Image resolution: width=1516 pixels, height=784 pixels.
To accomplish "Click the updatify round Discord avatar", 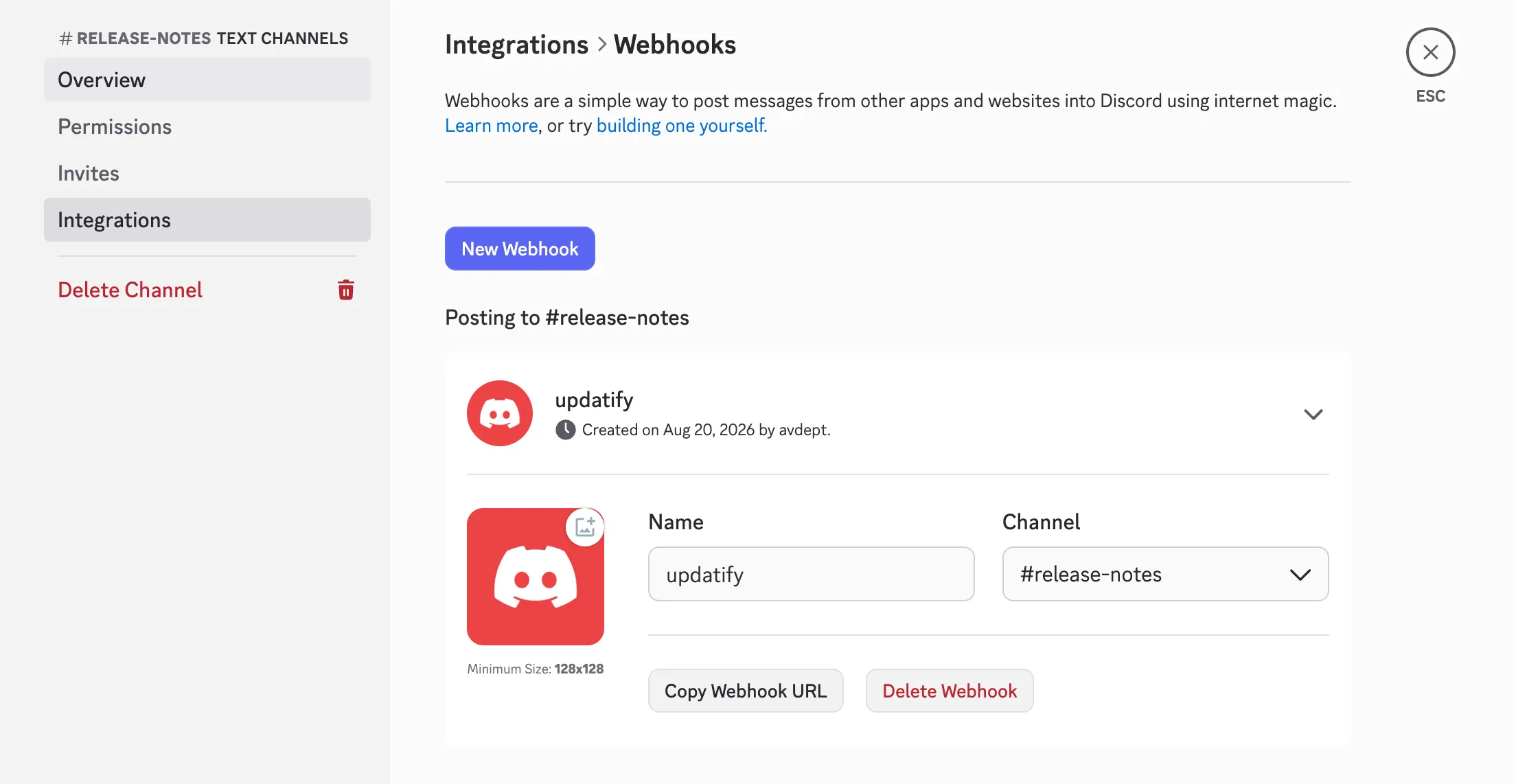I will coord(500,413).
